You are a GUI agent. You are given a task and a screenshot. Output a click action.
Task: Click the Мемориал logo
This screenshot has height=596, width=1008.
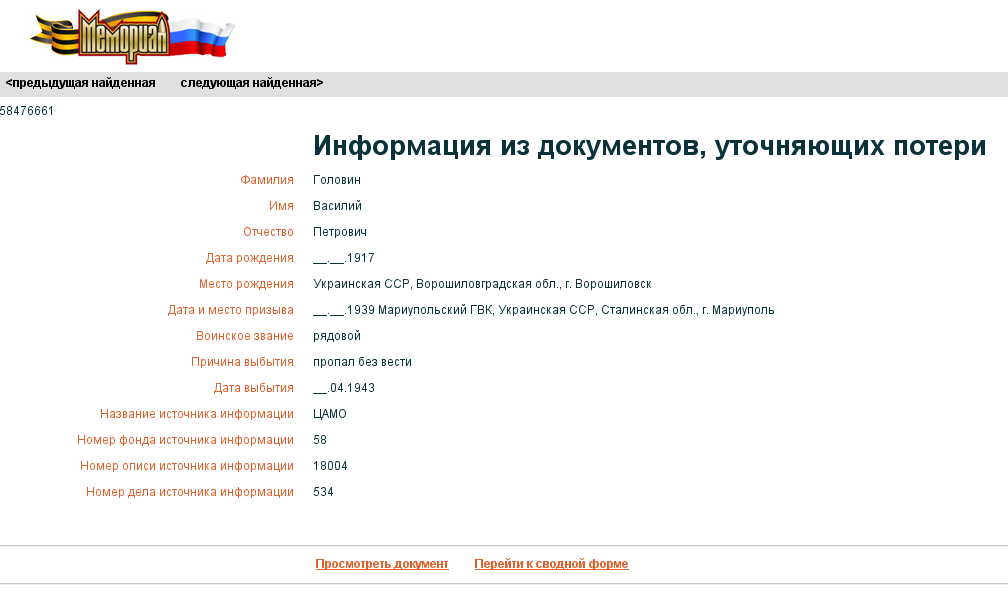tap(133, 36)
